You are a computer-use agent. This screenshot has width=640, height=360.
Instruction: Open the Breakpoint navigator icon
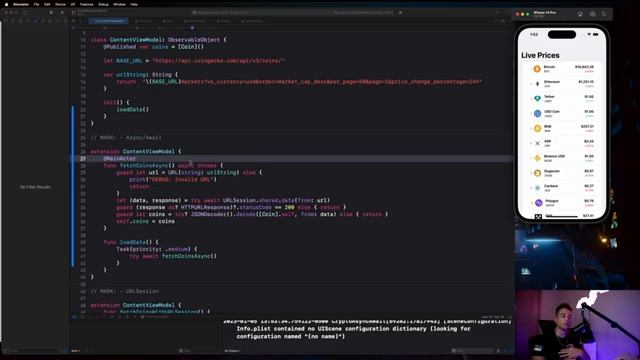point(58,20)
